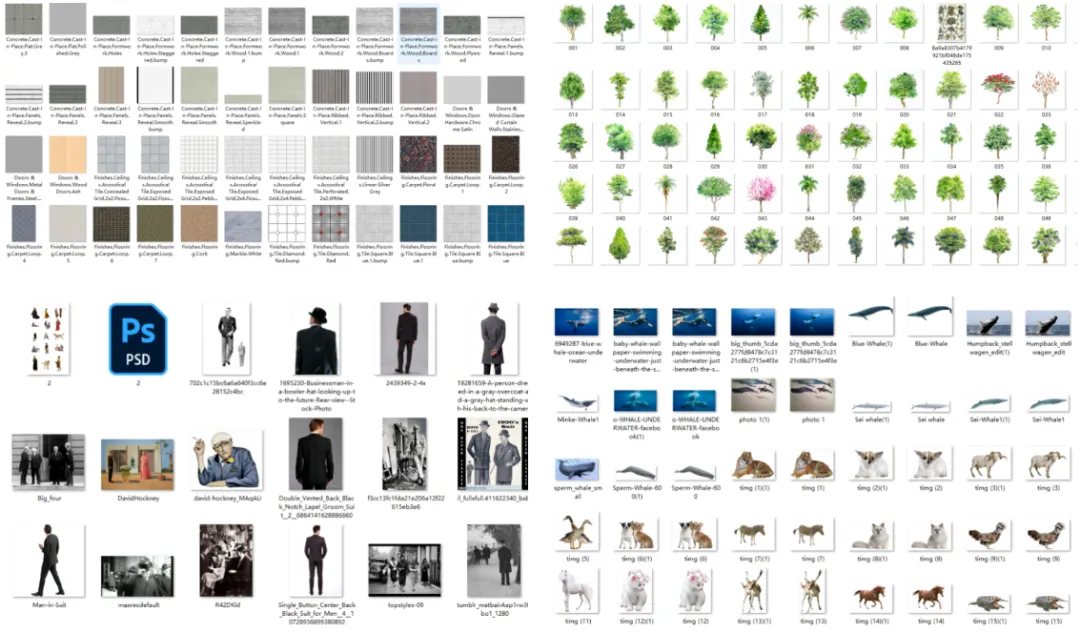
Task: Open the topstyles-09 street photo
Action: pos(404,569)
